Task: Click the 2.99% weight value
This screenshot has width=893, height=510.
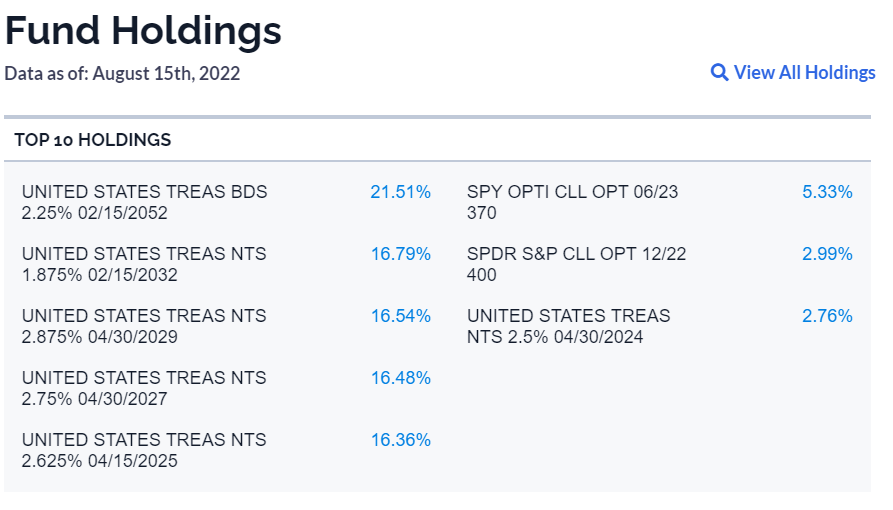Action: 827,254
